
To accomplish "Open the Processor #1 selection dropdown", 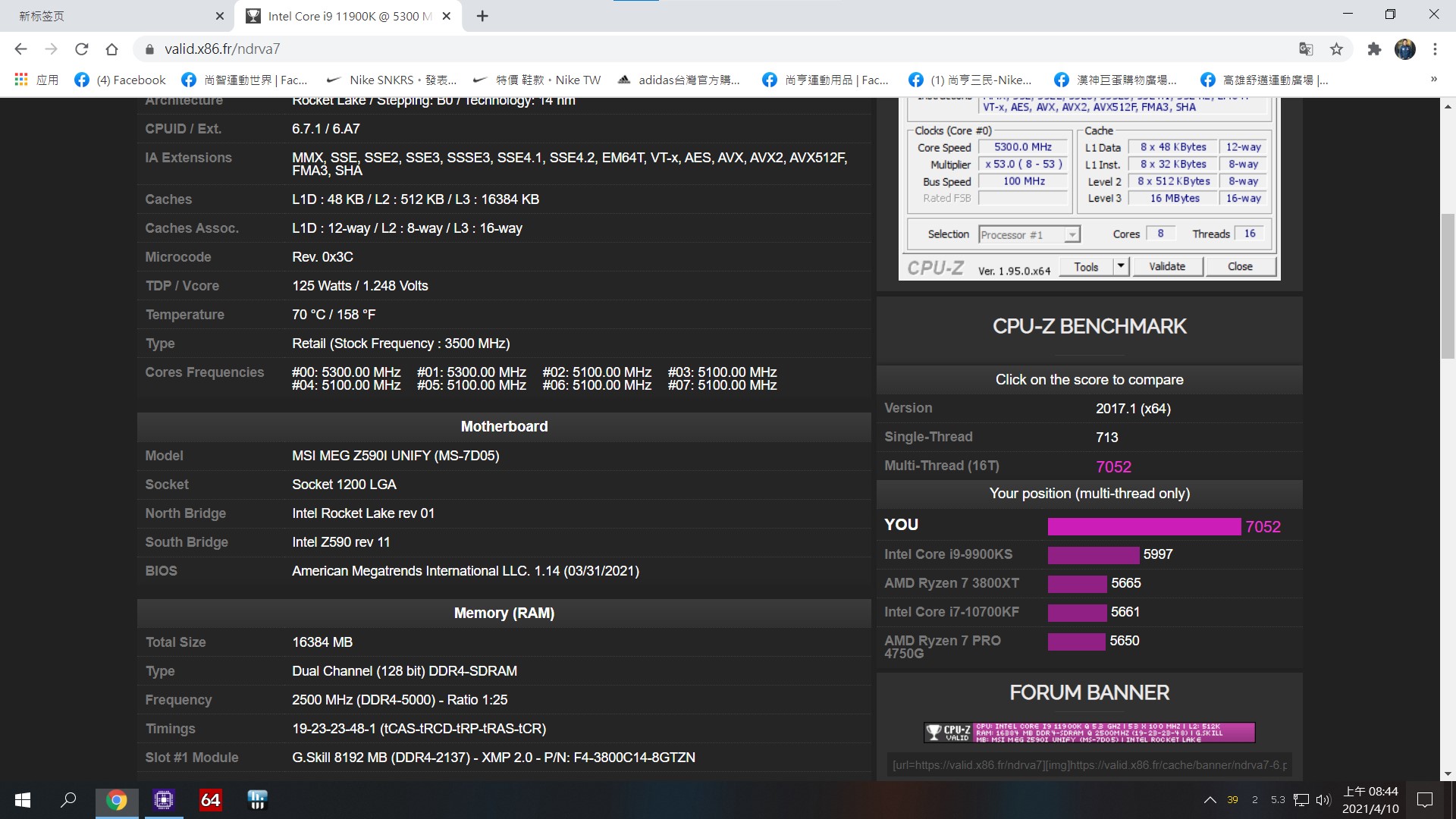I will coord(1029,235).
